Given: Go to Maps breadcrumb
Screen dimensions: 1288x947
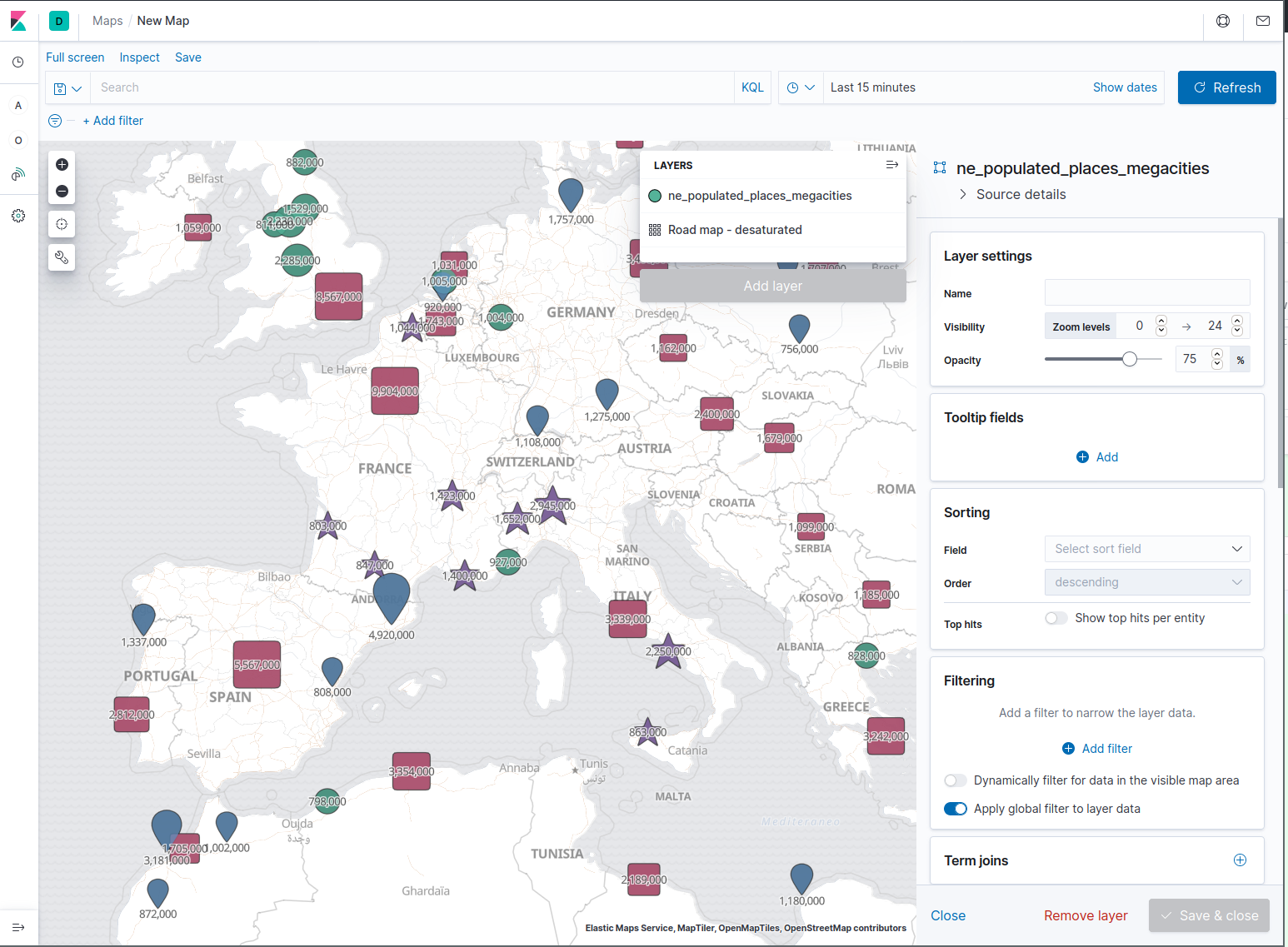Looking at the screenshot, I should click(107, 21).
